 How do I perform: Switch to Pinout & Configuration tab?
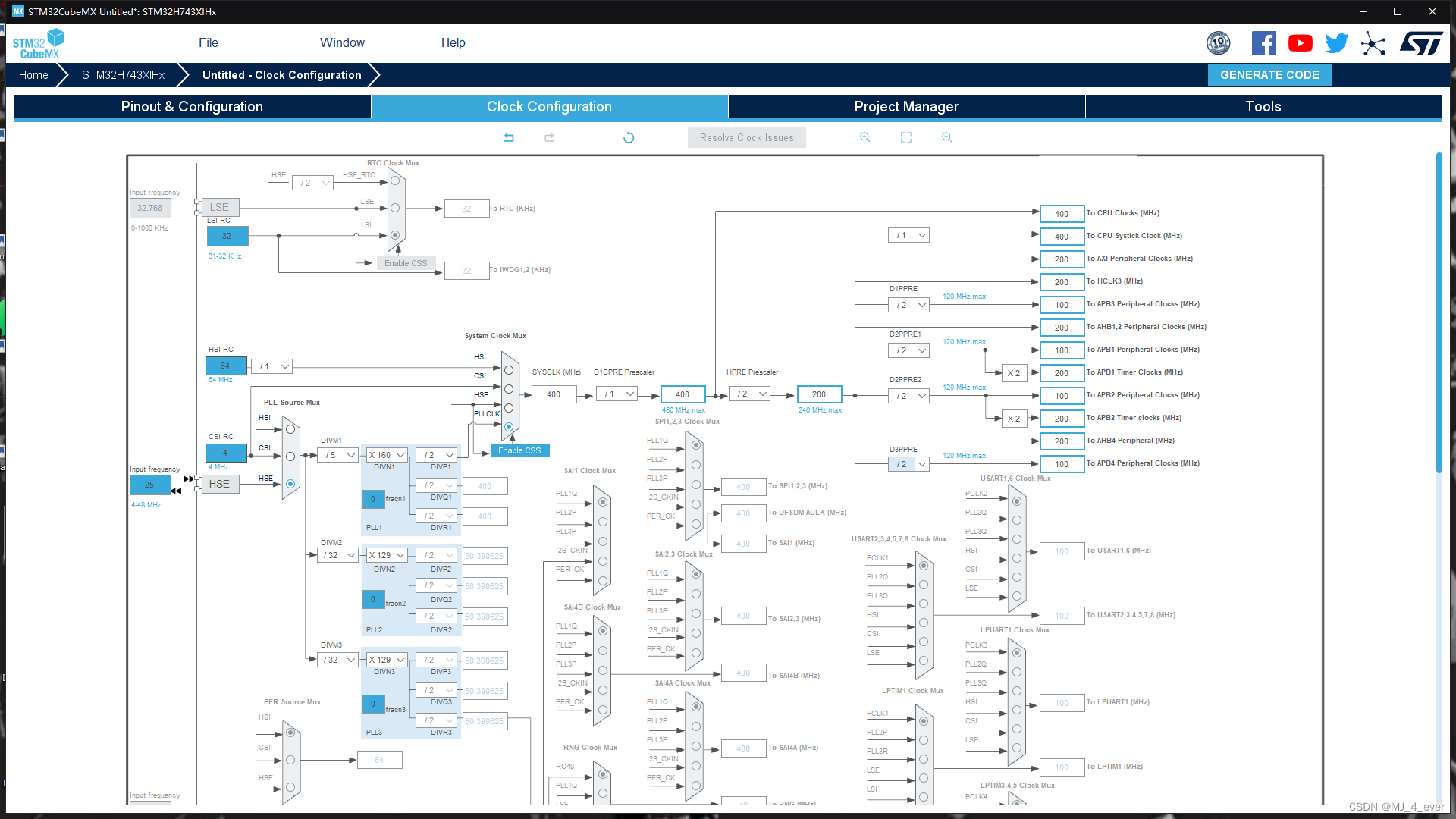pyautogui.click(x=192, y=107)
